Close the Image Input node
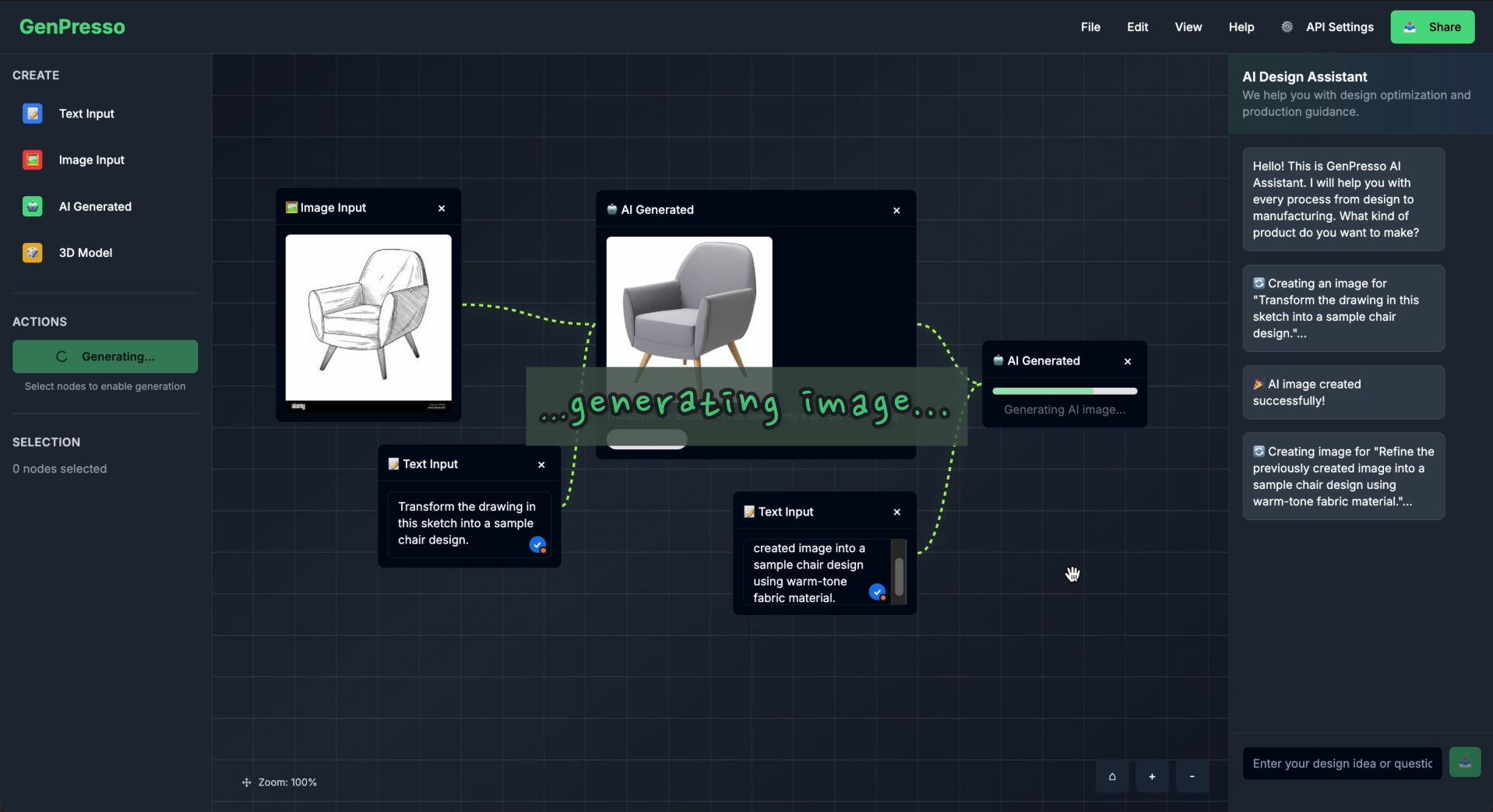Image resolution: width=1493 pixels, height=812 pixels. pos(442,209)
